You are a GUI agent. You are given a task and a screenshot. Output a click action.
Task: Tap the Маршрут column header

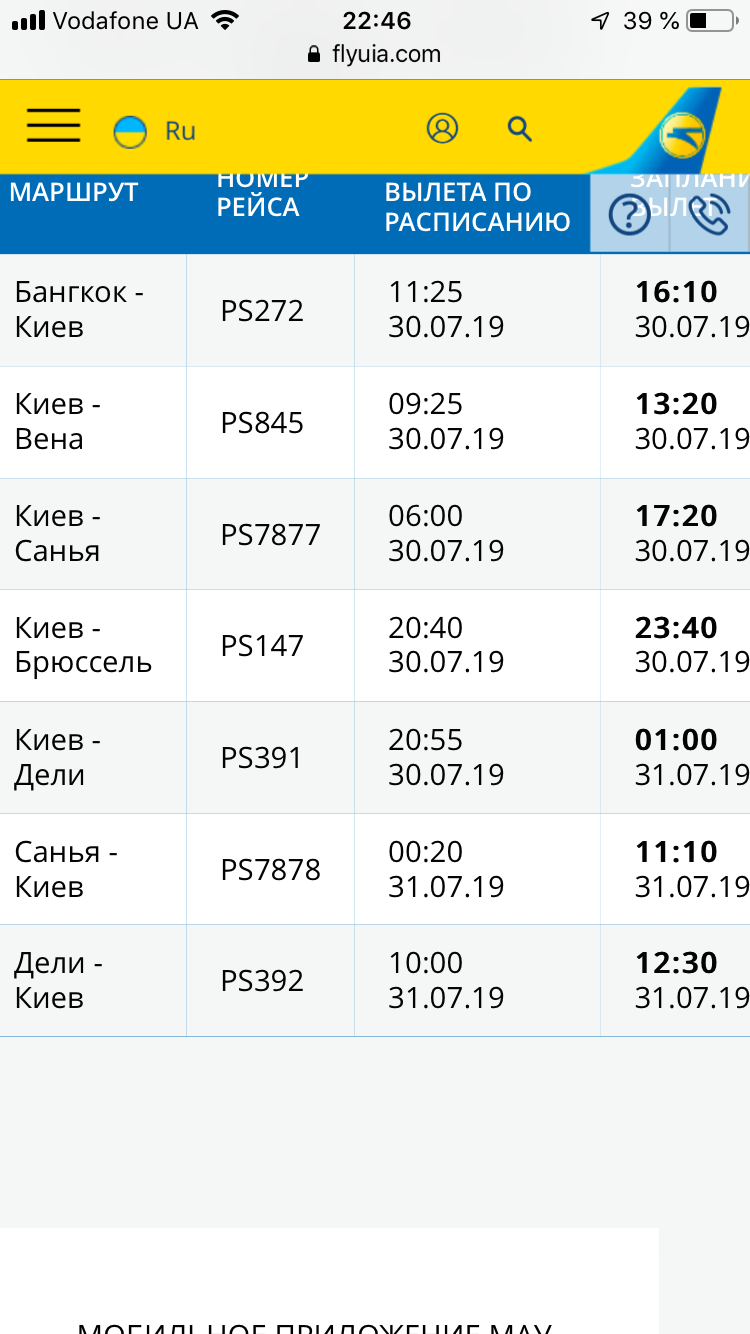(74, 192)
